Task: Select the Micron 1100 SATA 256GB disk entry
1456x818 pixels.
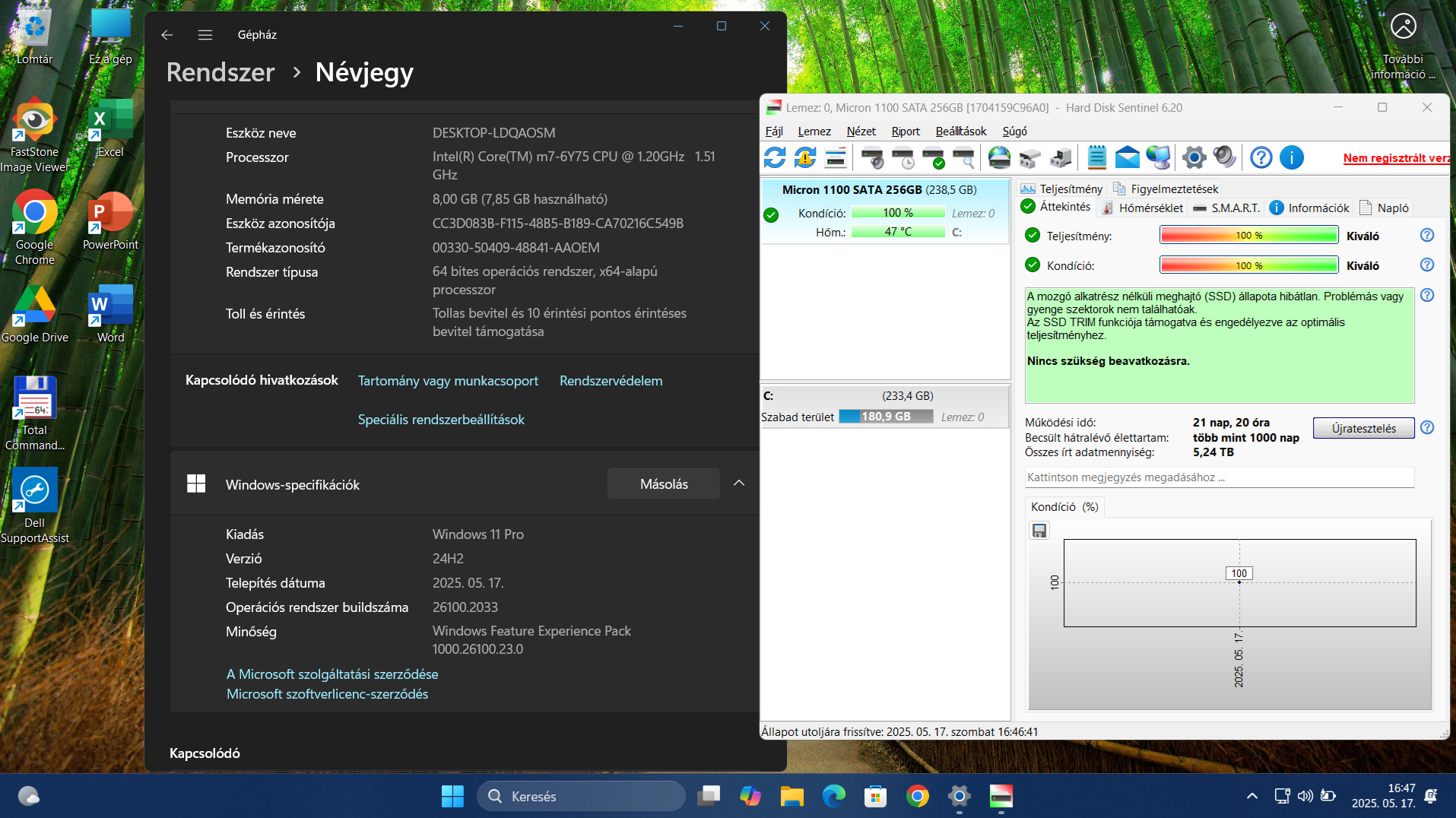Action: (x=885, y=211)
